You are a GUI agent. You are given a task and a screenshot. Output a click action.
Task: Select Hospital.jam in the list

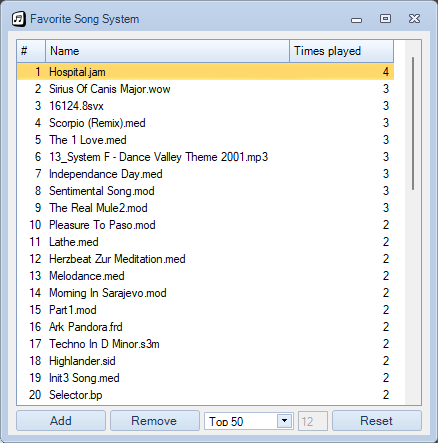[x=205, y=72]
